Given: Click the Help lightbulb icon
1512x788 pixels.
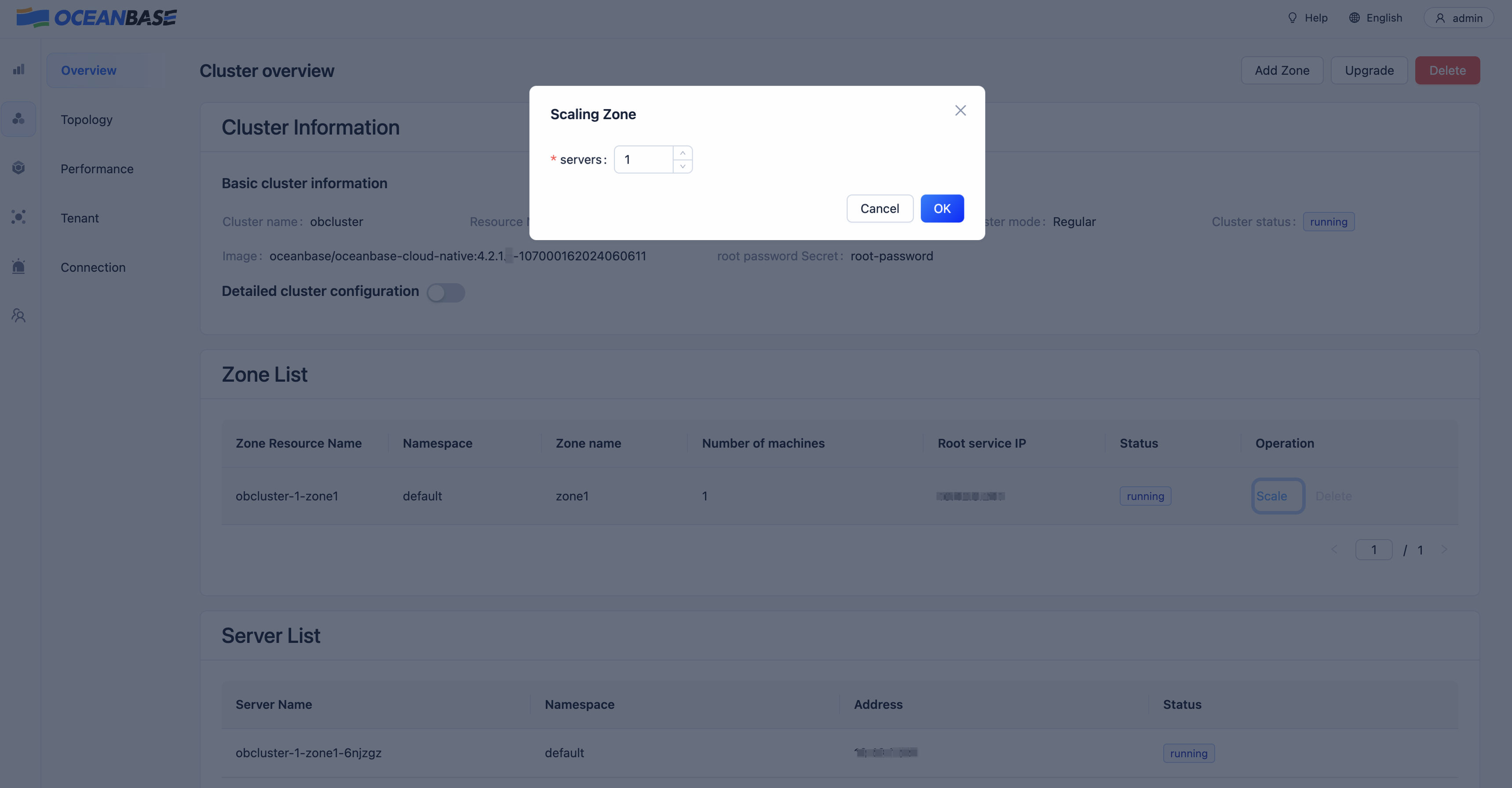Looking at the screenshot, I should 1292,18.
